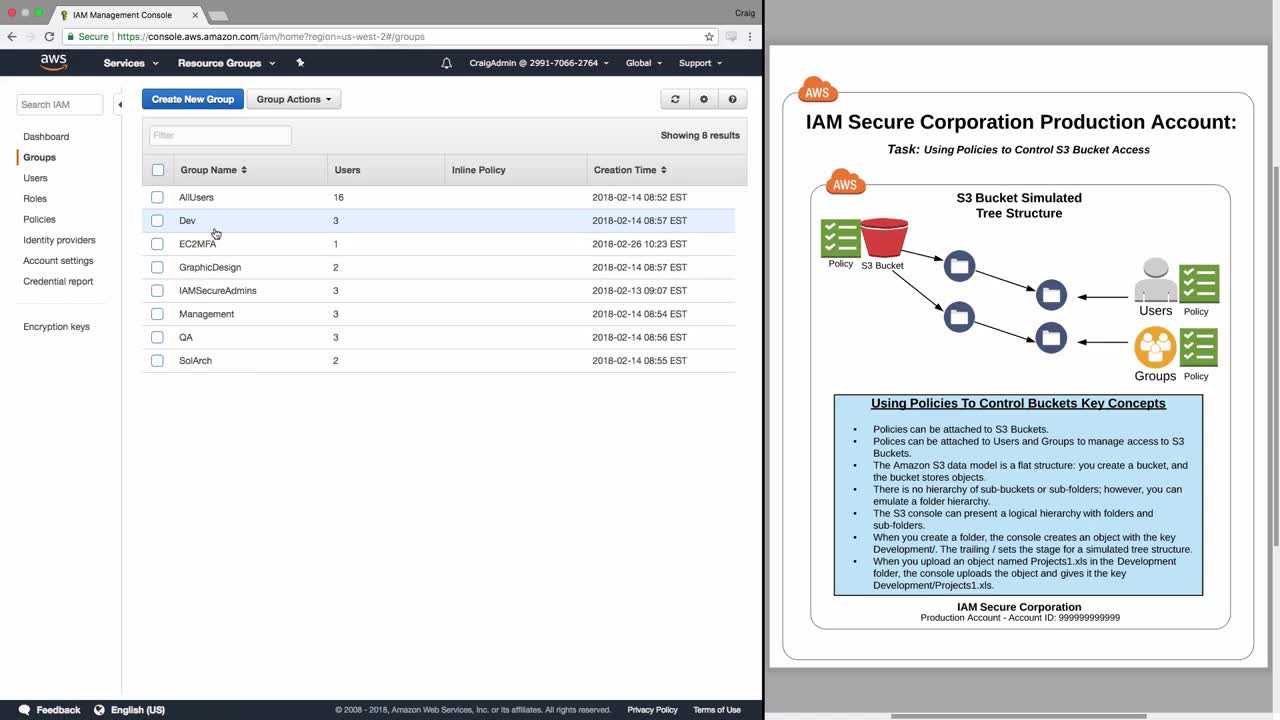
Task: Check the SolArch group checkbox
Action: (x=157, y=361)
